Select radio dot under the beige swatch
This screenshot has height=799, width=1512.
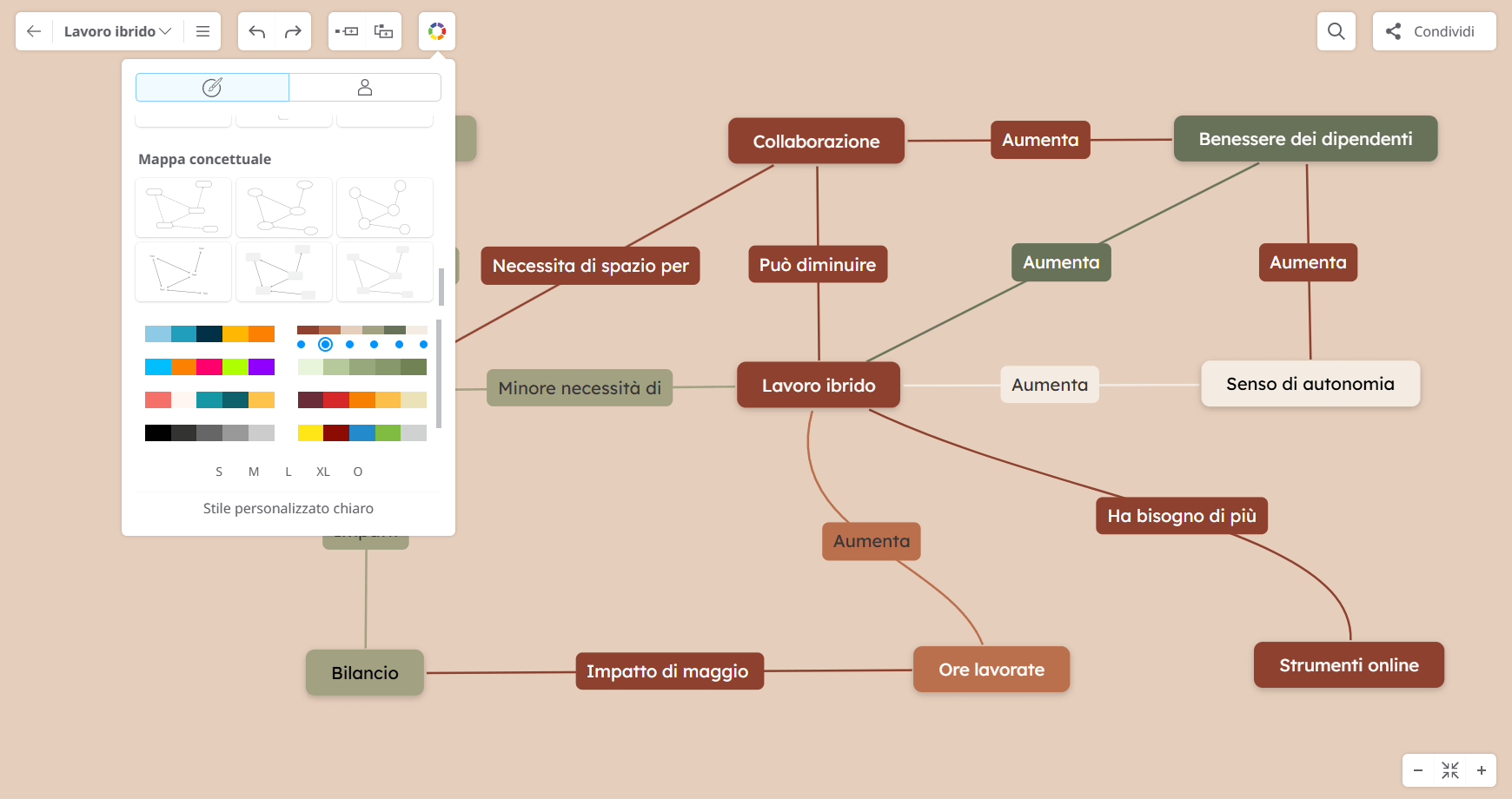coord(350,345)
